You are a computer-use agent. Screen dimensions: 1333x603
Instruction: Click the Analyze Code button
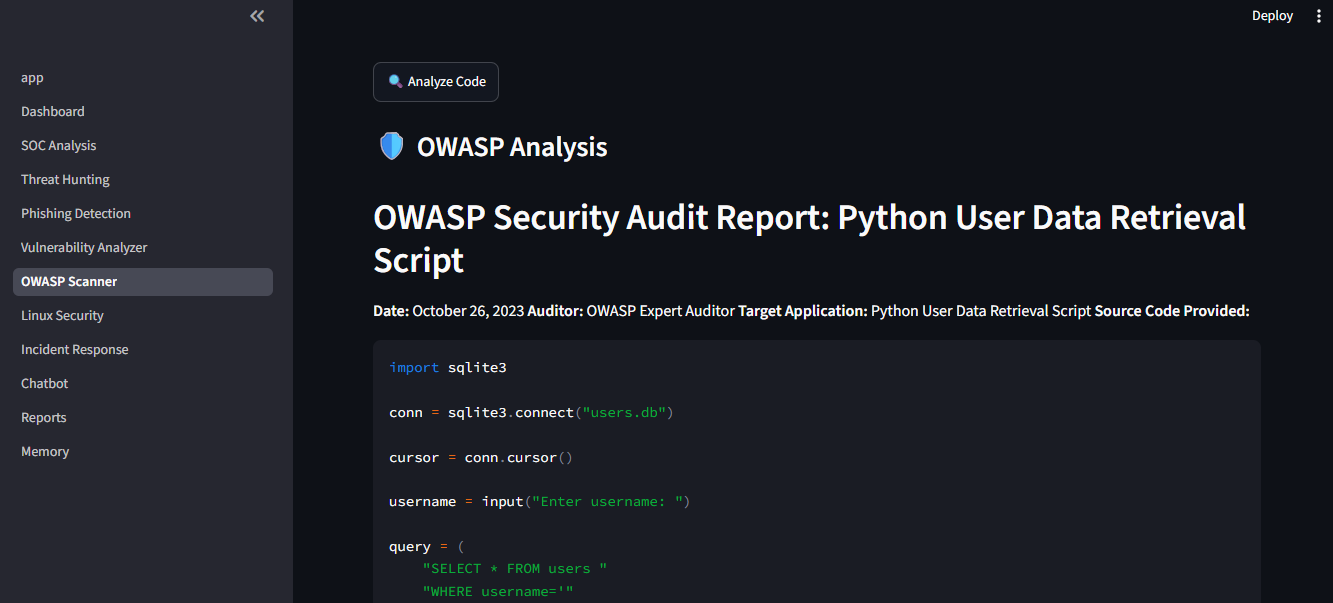click(x=436, y=82)
